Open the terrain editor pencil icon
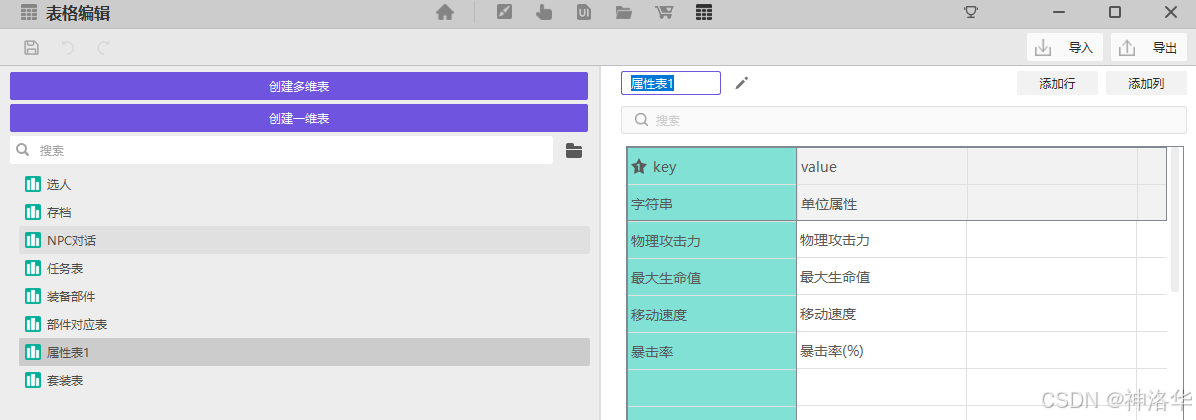The height and width of the screenshot is (420, 1196). pos(504,12)
